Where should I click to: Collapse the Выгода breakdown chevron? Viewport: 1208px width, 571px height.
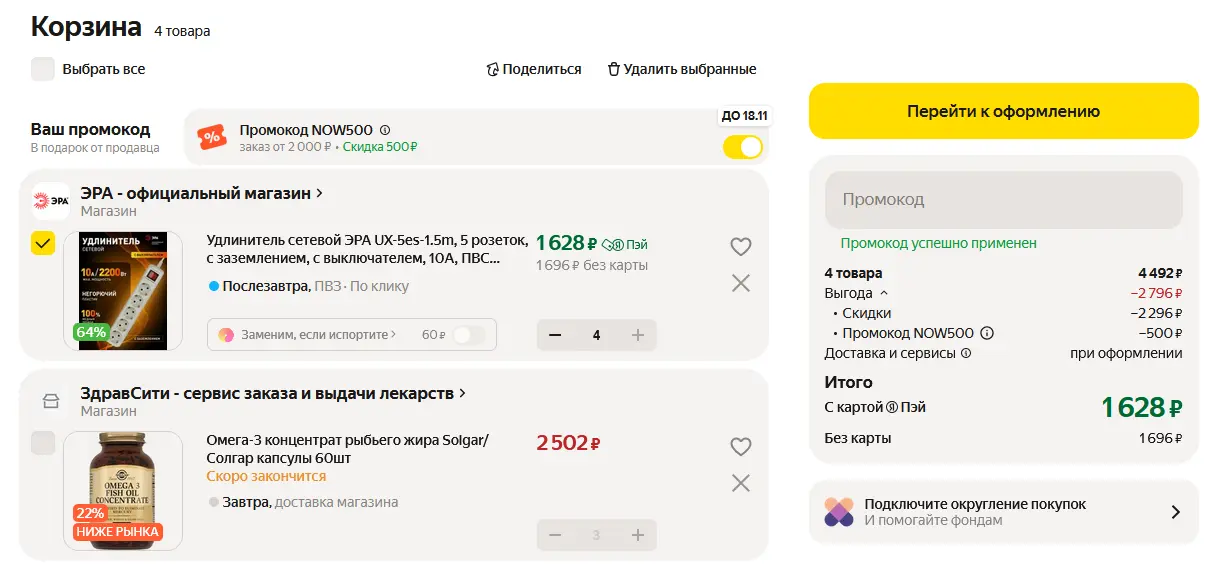[x=883, y=293]
